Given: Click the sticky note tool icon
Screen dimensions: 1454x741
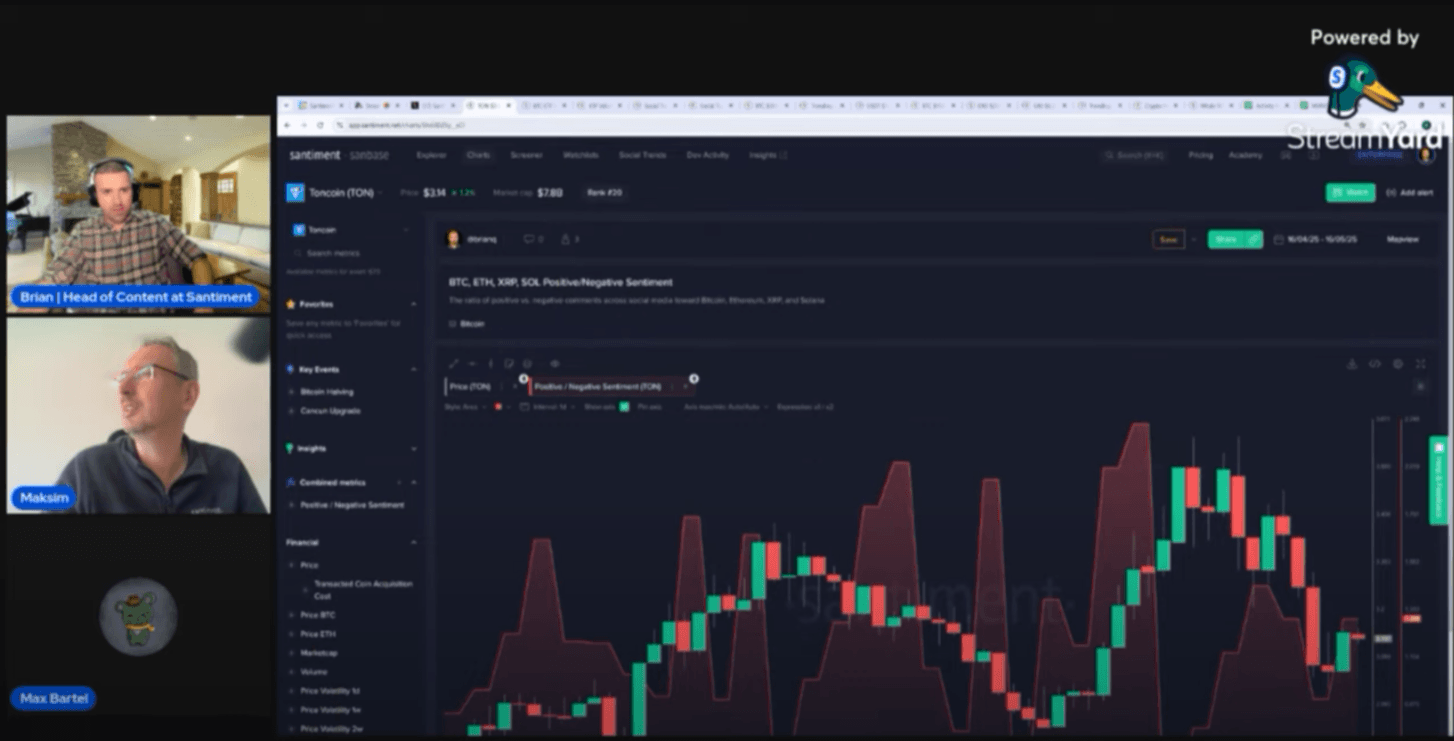Looking at the screenshot, I should coord(509,364).
